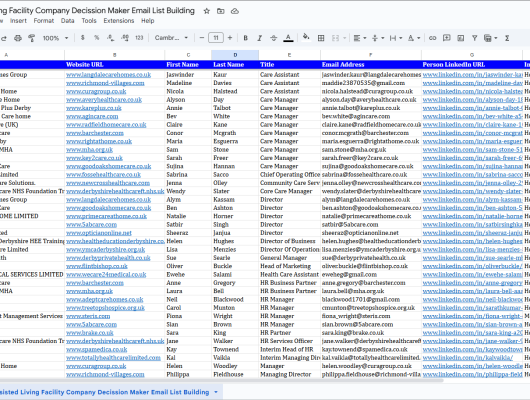
Task: Select column D header
Action: [235, 55]
